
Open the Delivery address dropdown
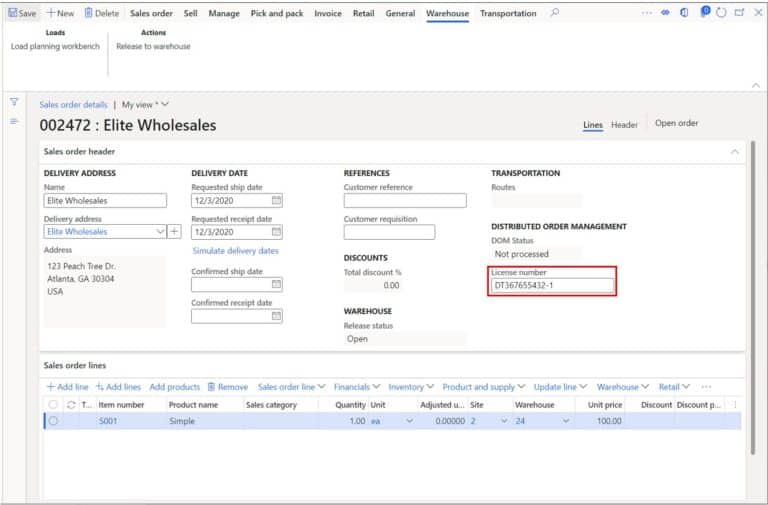click(x=160, y=231)
